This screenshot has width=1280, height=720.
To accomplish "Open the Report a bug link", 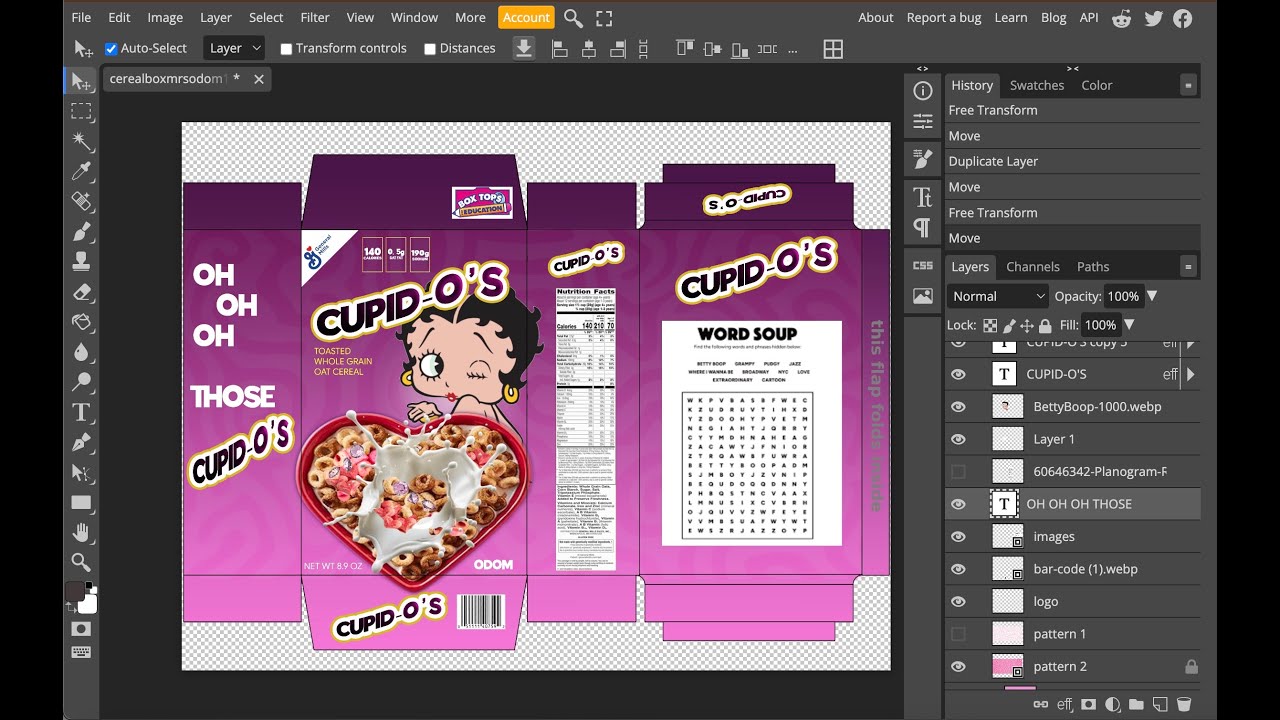I will point(944,17).
